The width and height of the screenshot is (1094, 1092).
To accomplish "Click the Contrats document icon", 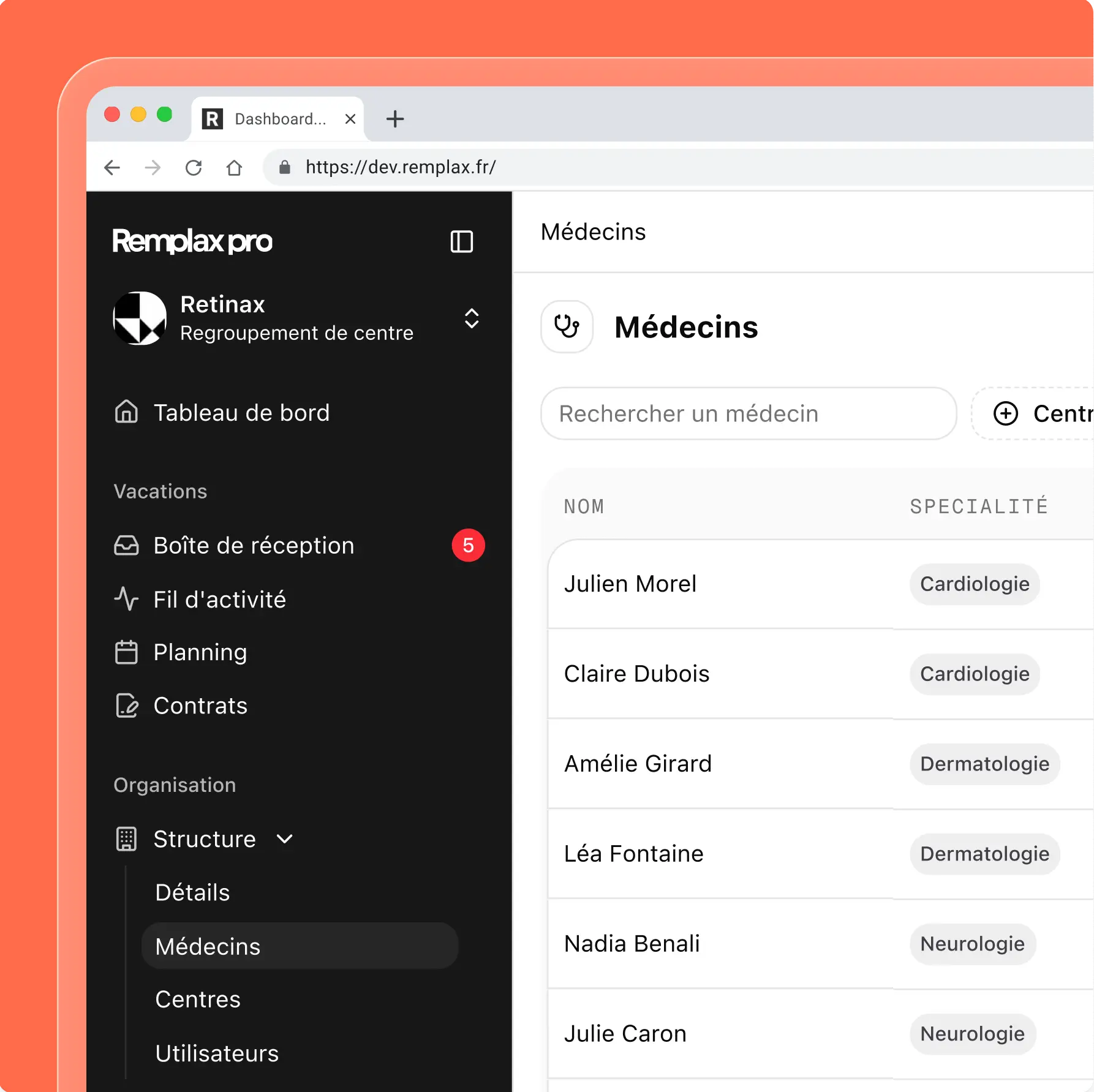I will (127, 706).
